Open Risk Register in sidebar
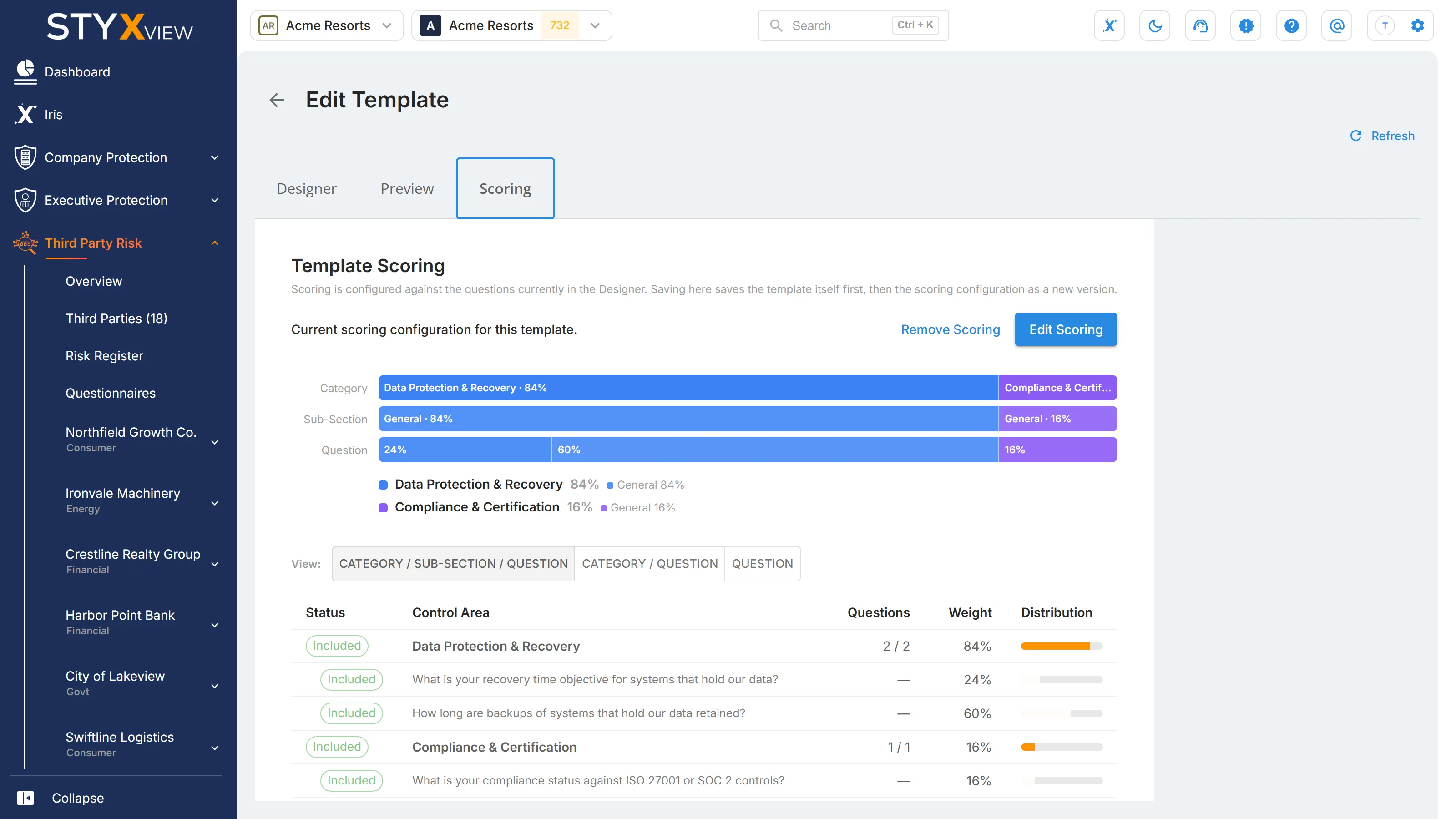The image size is (1456, 819). (x=104, y=356)
